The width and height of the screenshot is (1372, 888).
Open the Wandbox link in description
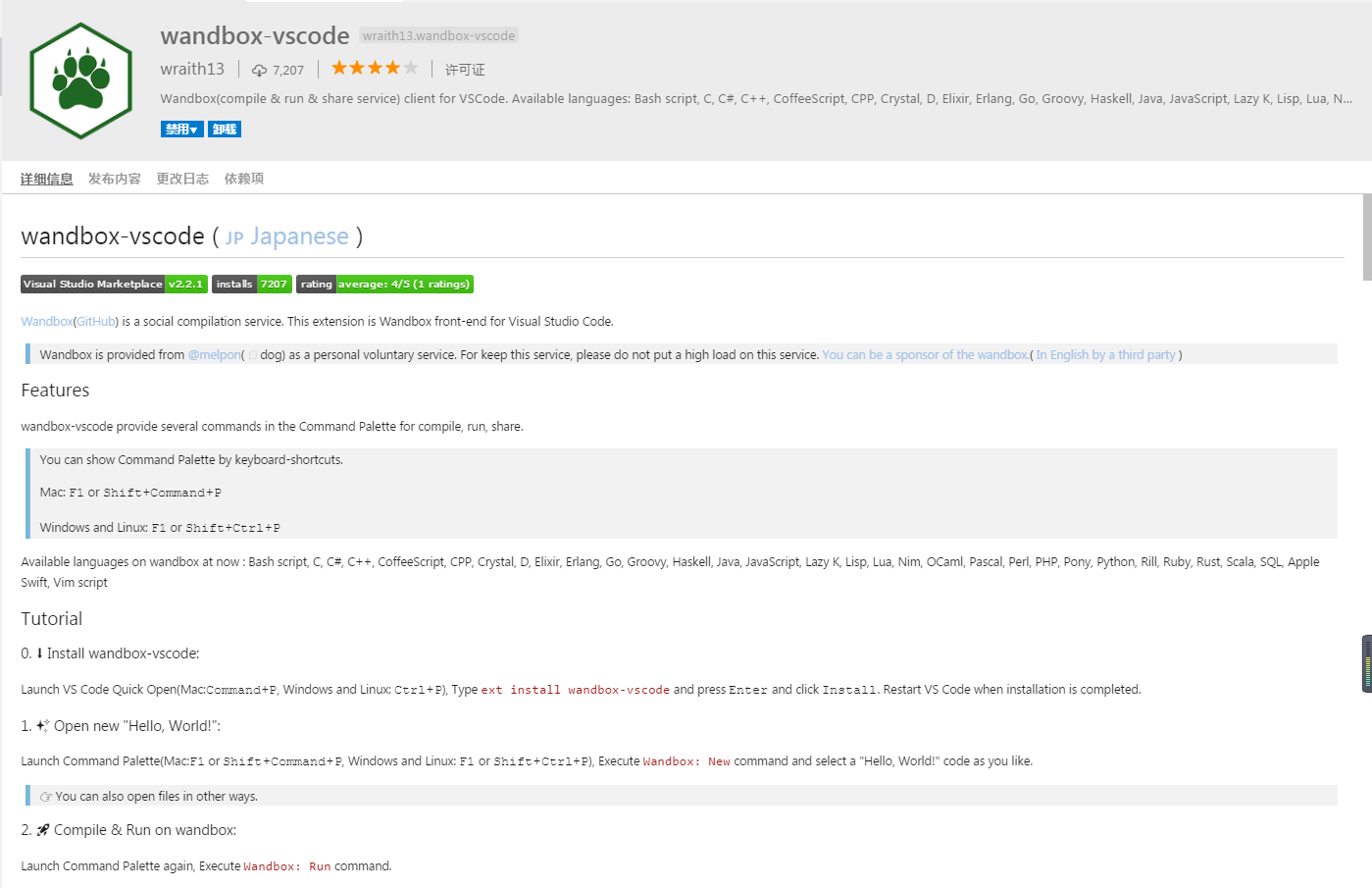click(46, 322)
